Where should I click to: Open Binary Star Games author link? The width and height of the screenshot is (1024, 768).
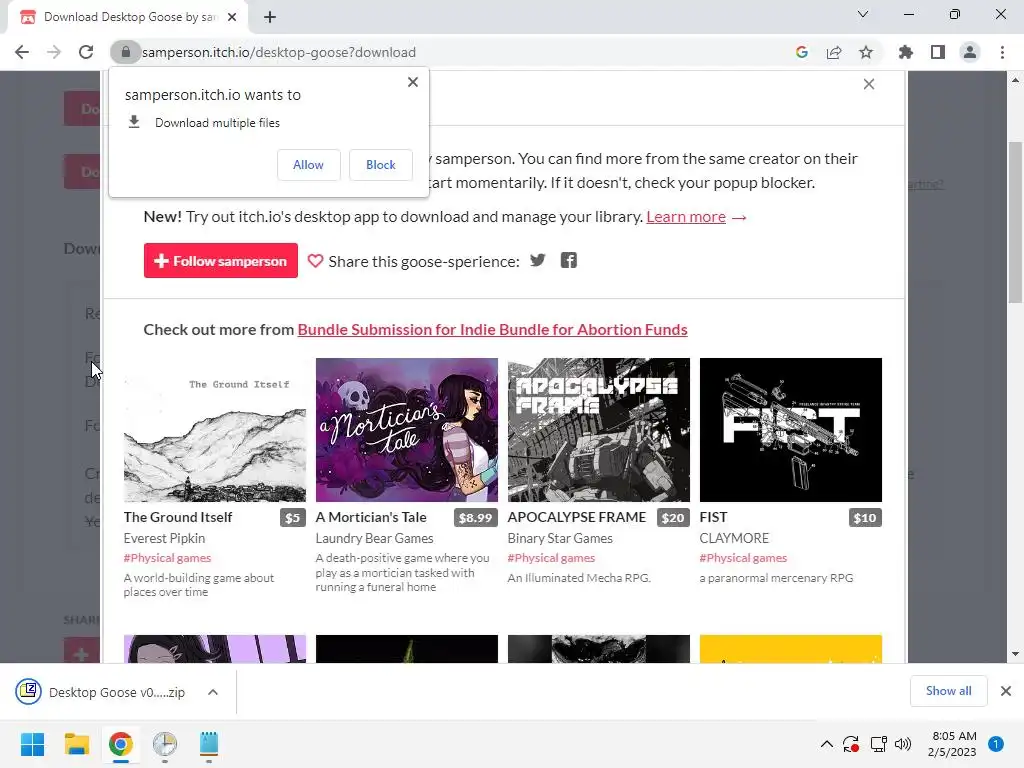tap(560, 538)
